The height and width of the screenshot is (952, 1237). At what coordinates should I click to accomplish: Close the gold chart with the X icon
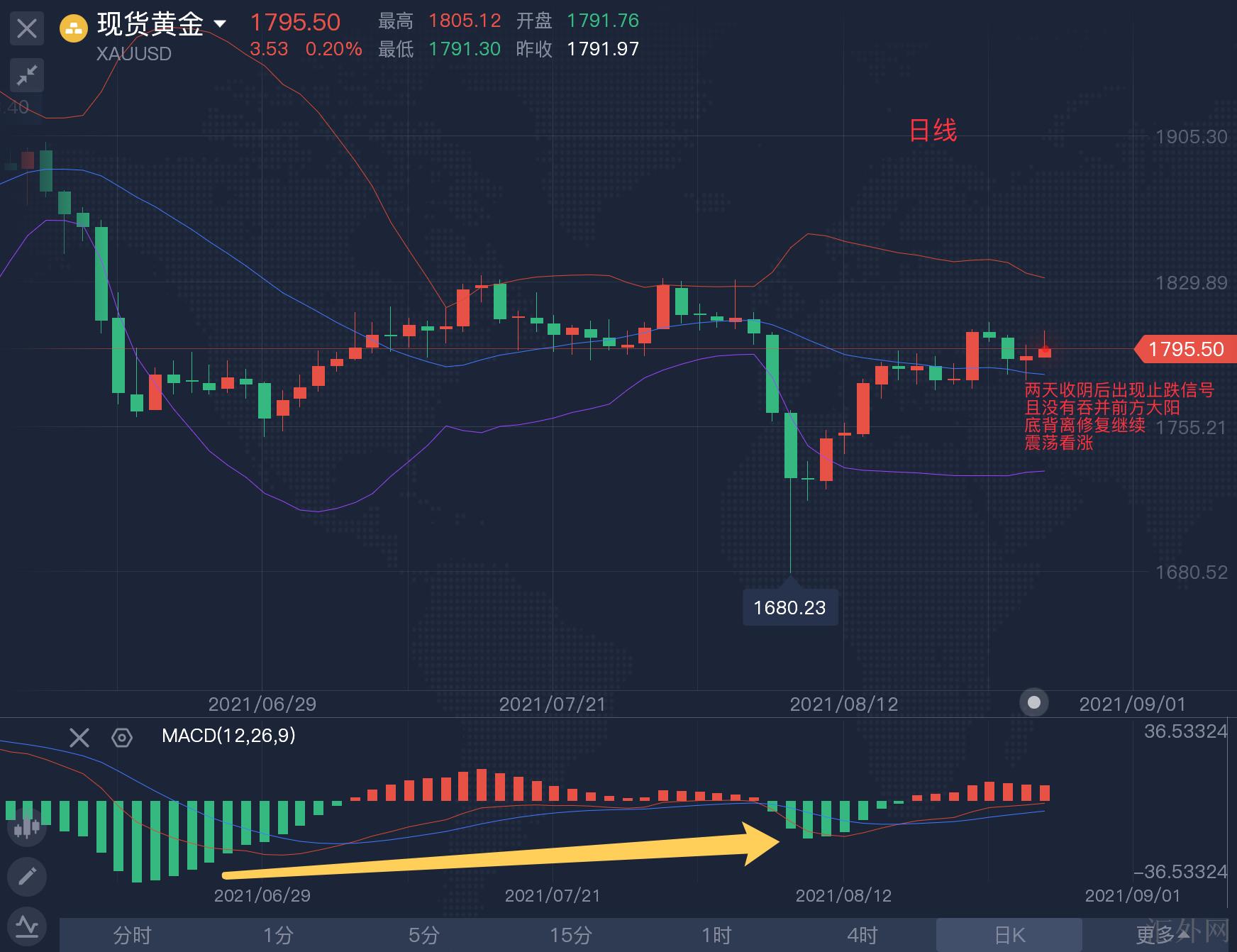coord(27,29)
